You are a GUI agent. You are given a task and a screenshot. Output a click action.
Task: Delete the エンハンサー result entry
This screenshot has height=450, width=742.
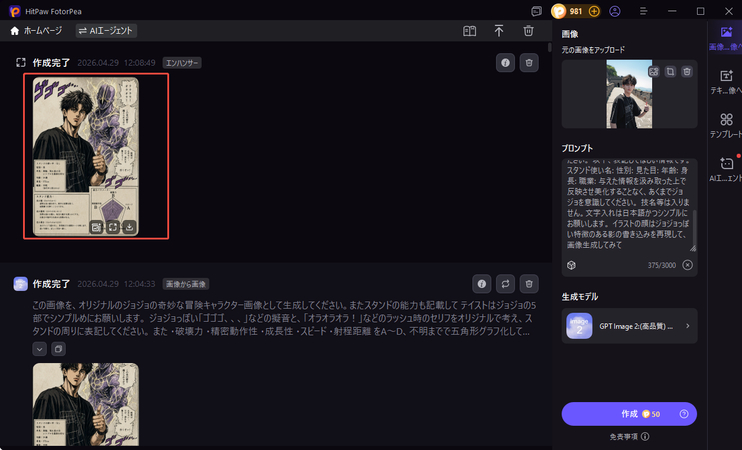click(x=529, y=62)
